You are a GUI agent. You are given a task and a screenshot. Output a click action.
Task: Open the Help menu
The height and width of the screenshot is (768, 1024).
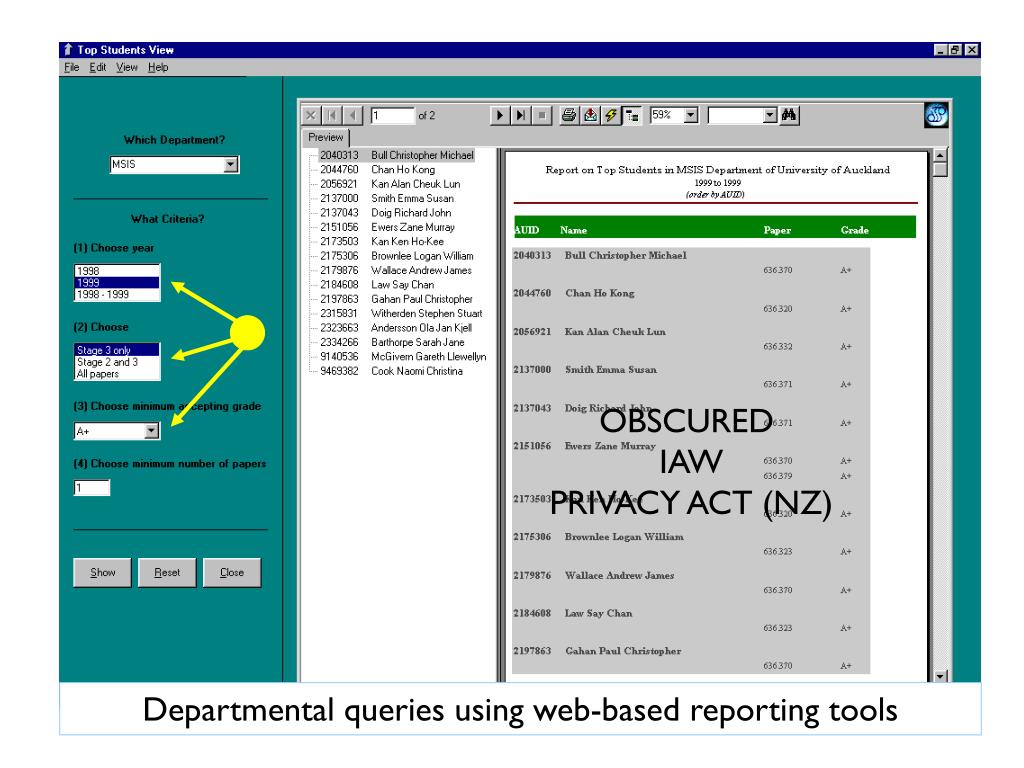[158, 67]
